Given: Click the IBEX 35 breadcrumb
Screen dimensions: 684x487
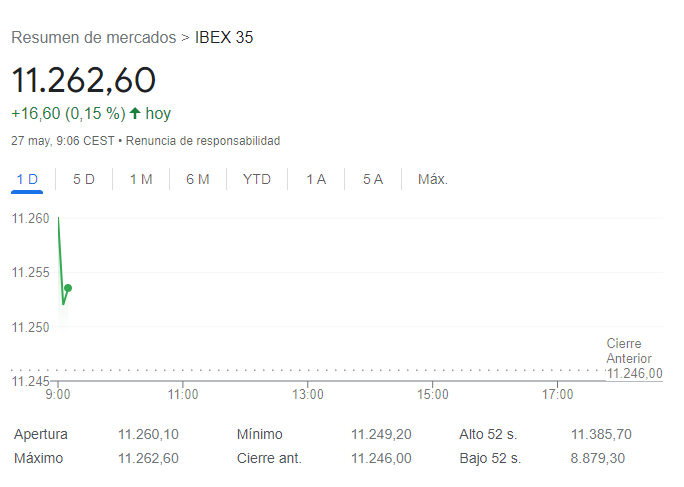Looking at the screenshot, I should point(224,38).
